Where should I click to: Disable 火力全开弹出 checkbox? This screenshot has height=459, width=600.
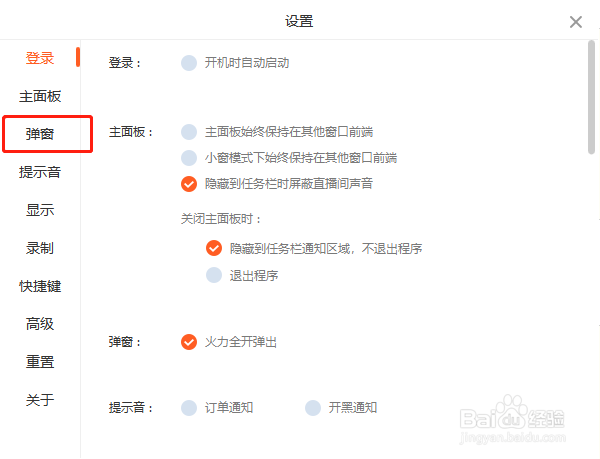coord(189,342)
